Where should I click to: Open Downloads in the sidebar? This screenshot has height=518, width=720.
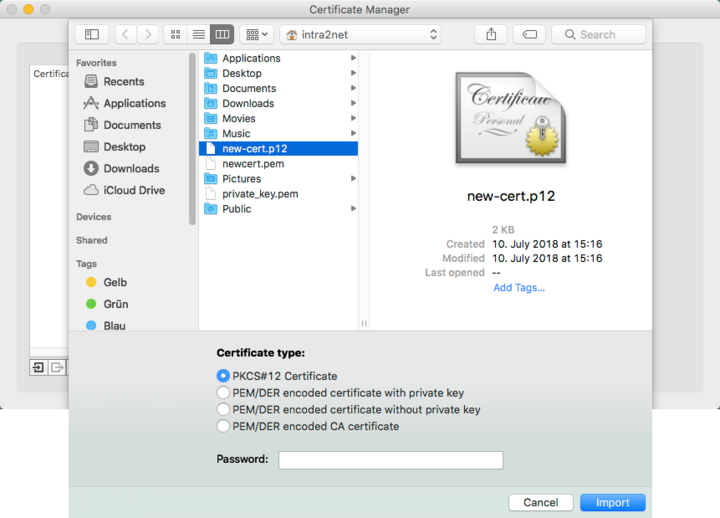pyautogui.click(x=122, y=169)
